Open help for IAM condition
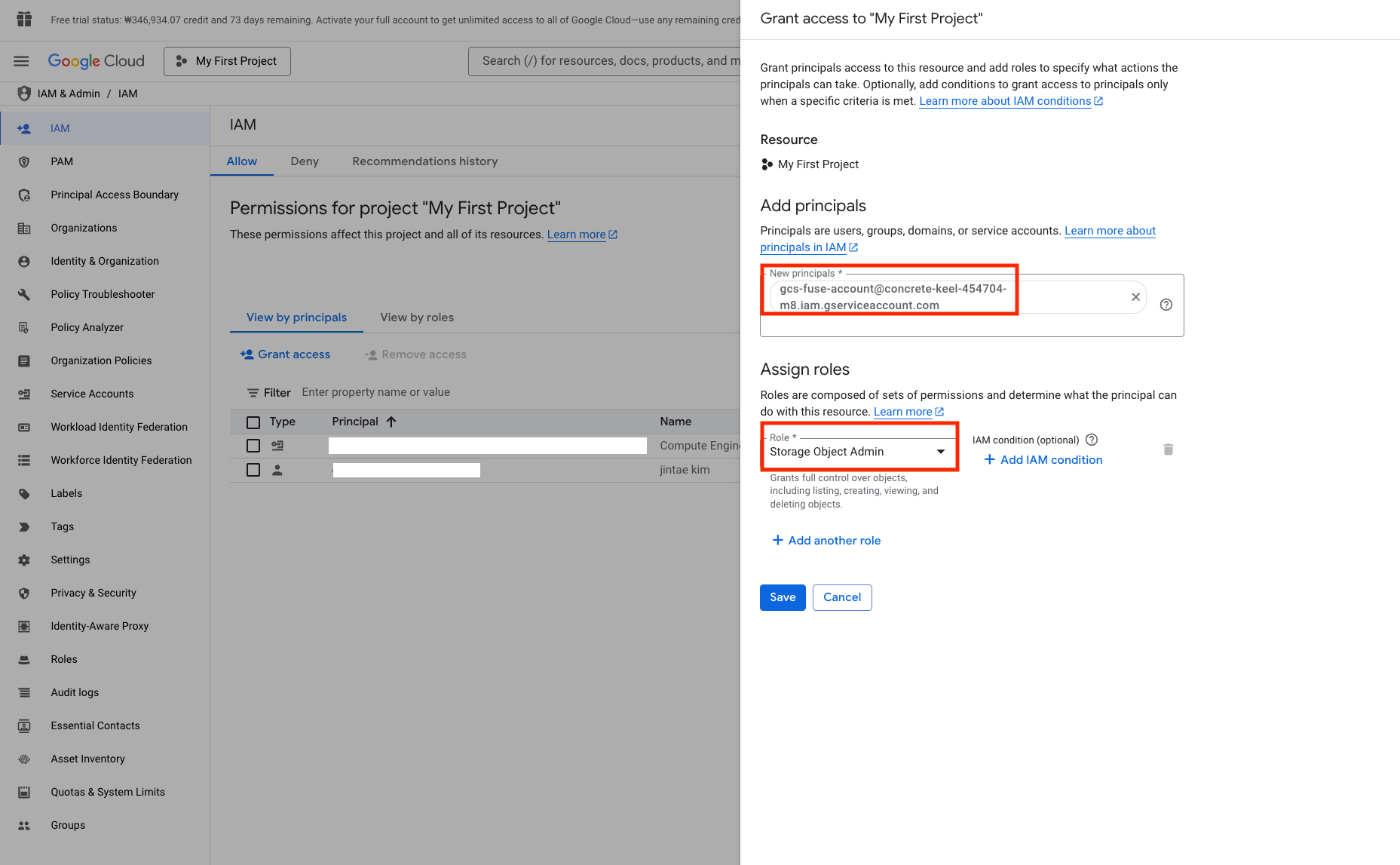Image resolution: width=1400 pixels, height=865 pixels. click(x=1092, y=440)
